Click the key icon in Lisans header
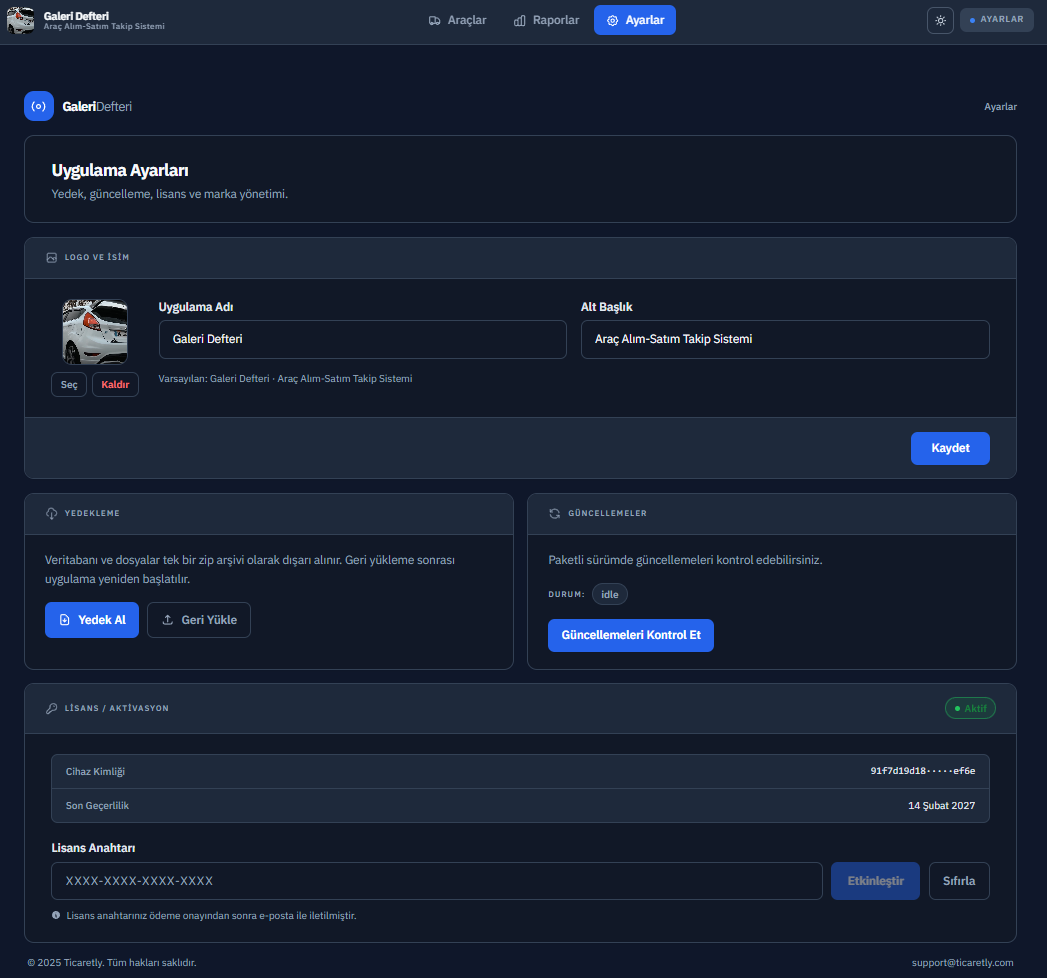Screen dimensions: 1047x978 click(x=52, y=708)
